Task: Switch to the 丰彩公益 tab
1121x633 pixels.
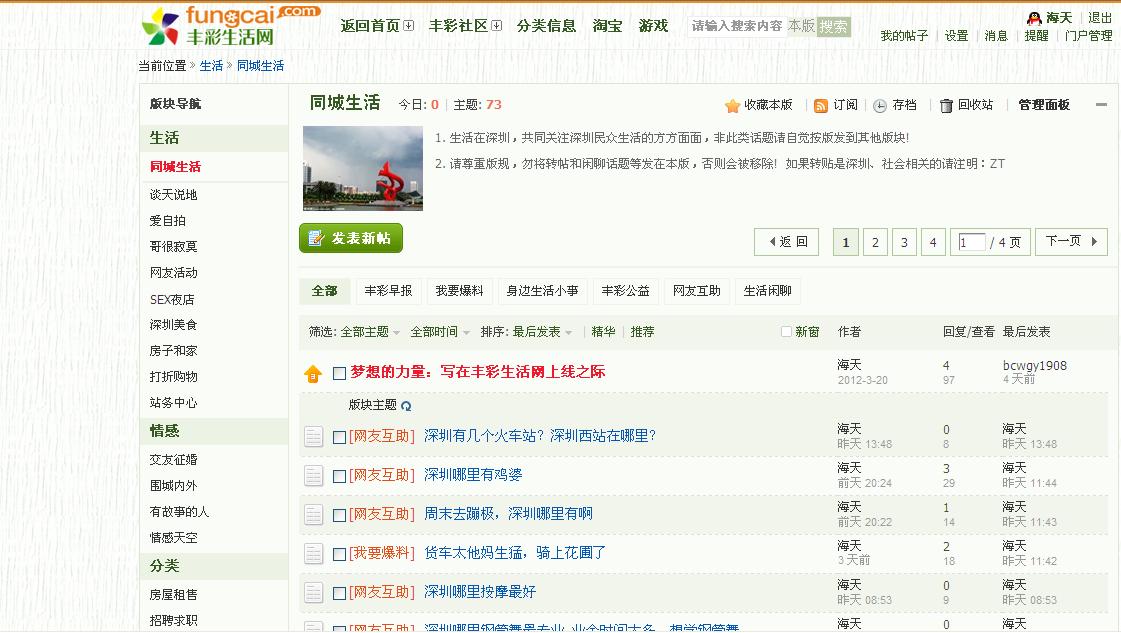Action: (626, 291)
